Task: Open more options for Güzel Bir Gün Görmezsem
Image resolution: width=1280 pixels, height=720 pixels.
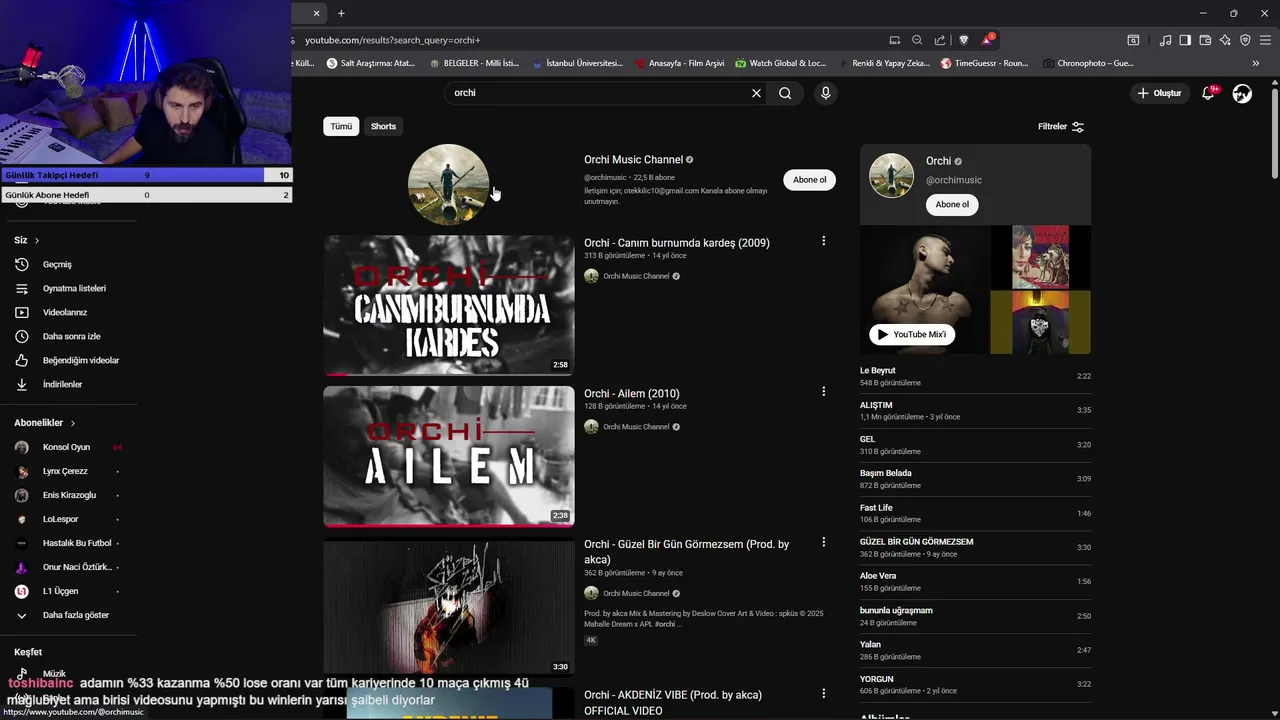Action: [x=823, y=542]
